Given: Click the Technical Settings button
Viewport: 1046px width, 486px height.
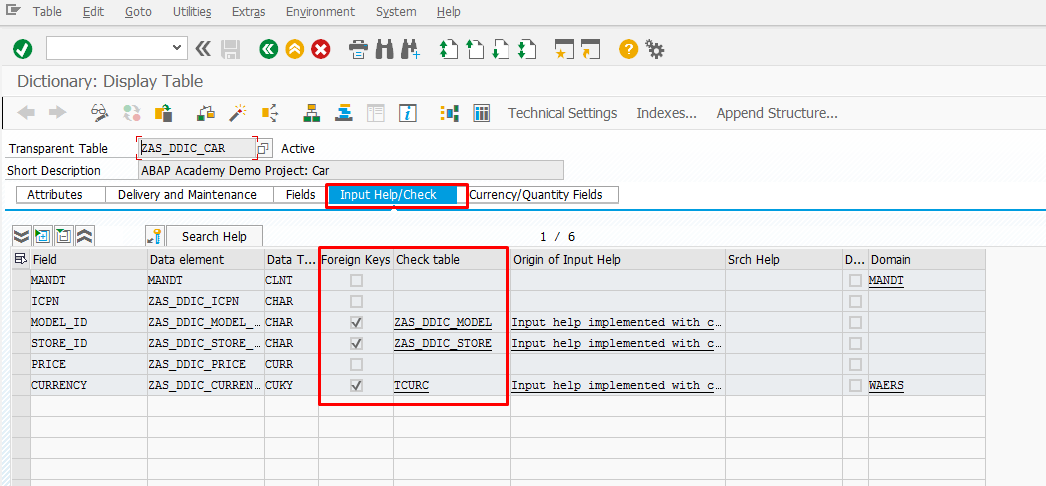Looking at the screenshot, I should tap(562, 113).
